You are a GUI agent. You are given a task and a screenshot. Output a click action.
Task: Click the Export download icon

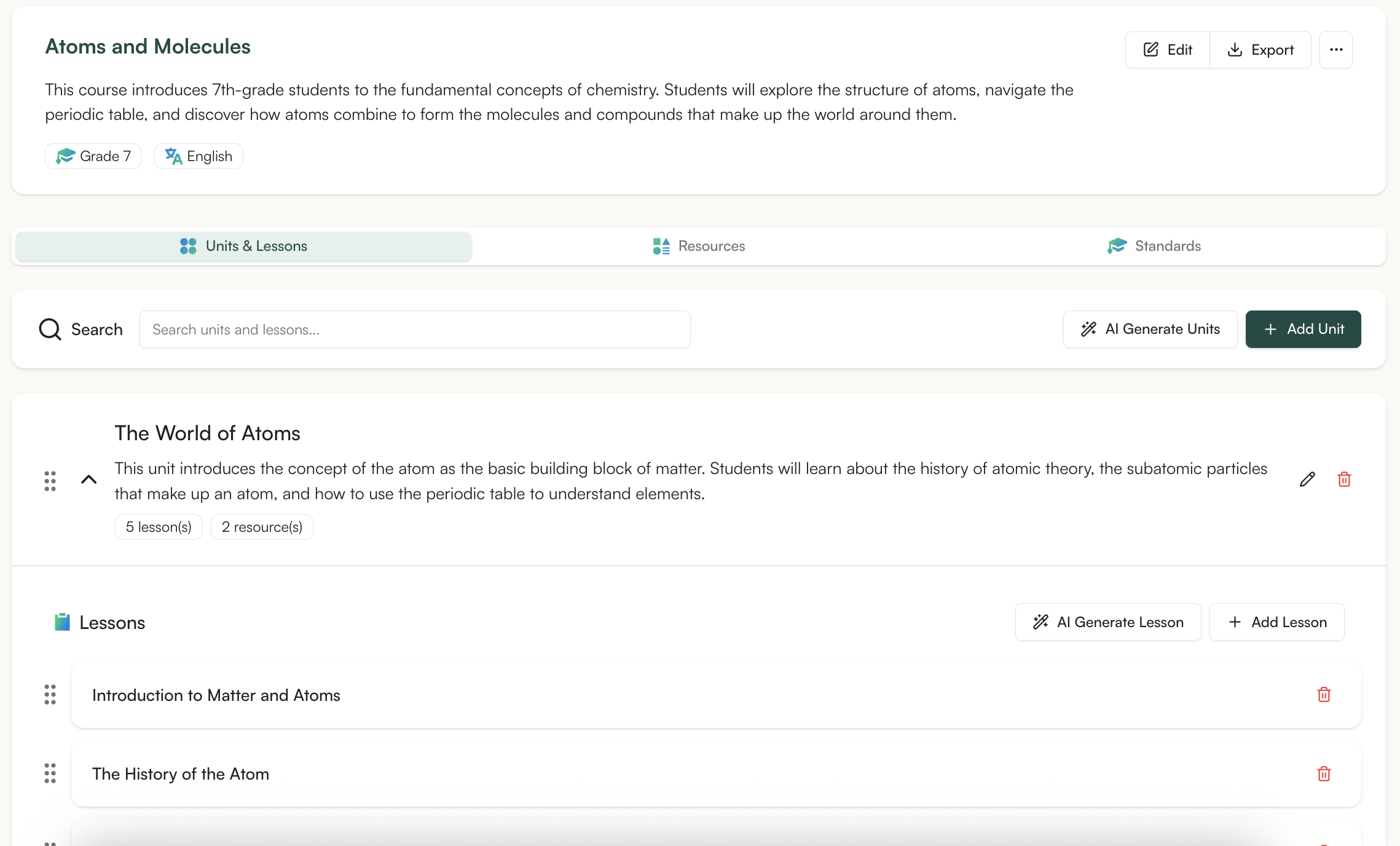point(1235,49)
